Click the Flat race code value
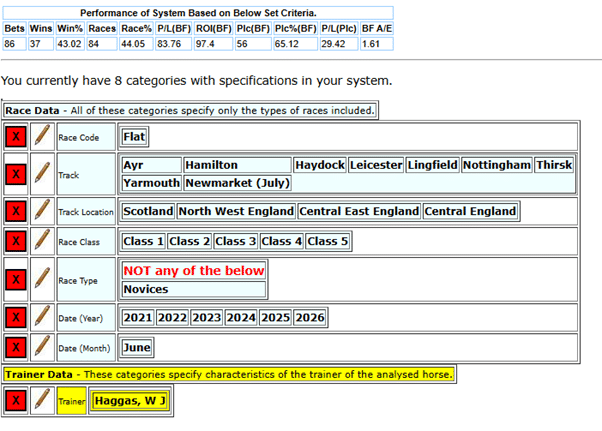Image resolution: width=602 pixels, height=431 pixels. [x=134, y=137]
